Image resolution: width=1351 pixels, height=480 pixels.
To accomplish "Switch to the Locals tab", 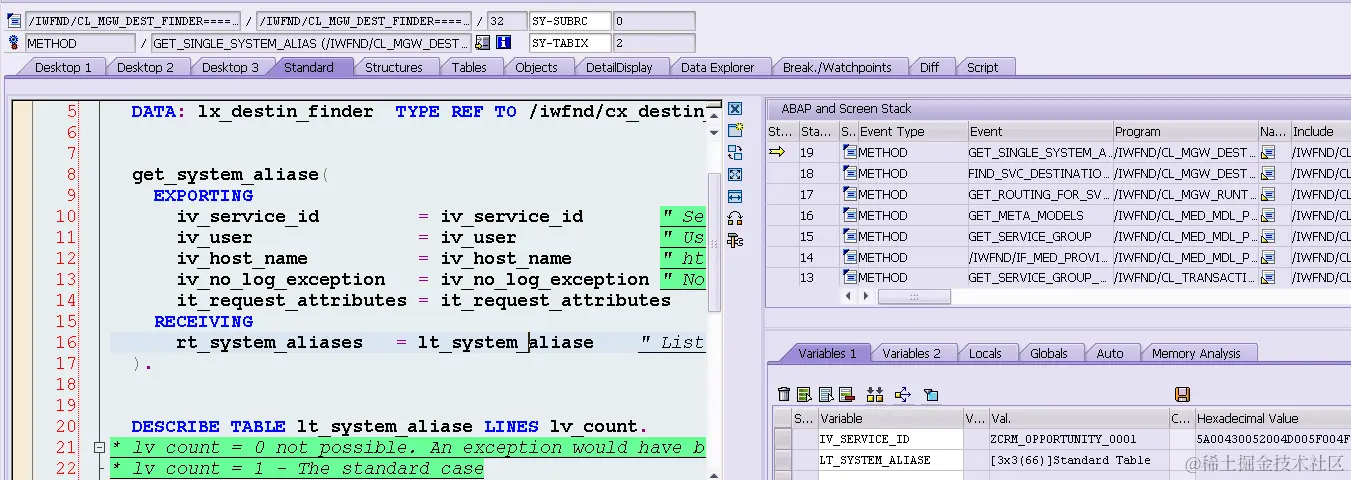I will [x=985, y=353].
